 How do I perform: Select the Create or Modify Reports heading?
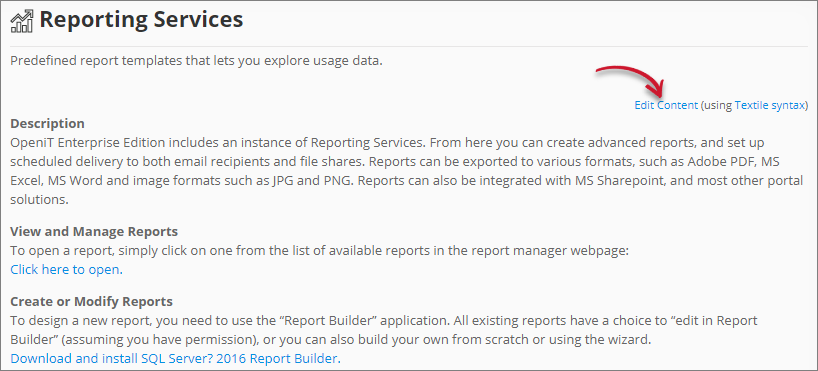coord(91,302)
